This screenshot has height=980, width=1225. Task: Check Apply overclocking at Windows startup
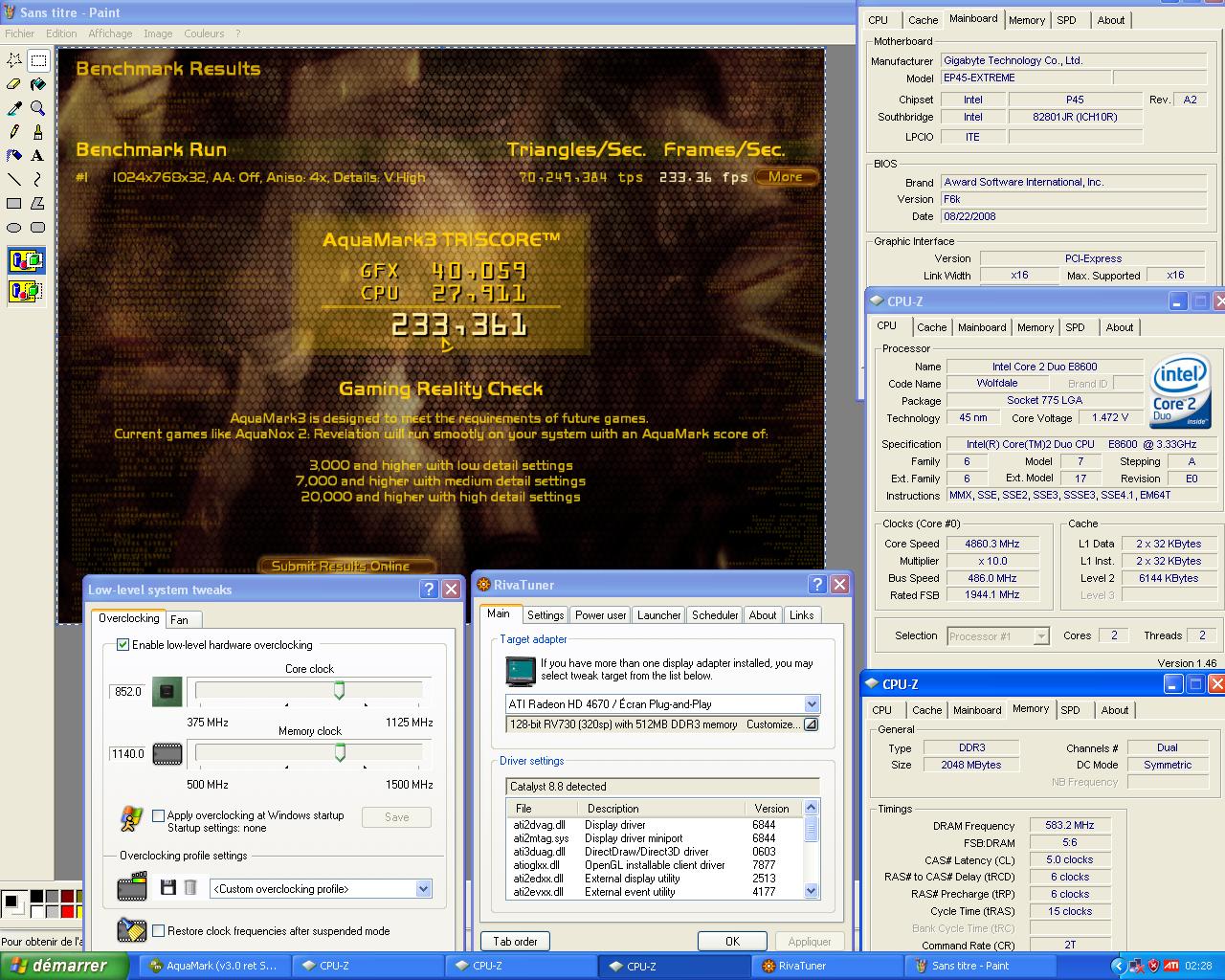pos(159,816)
